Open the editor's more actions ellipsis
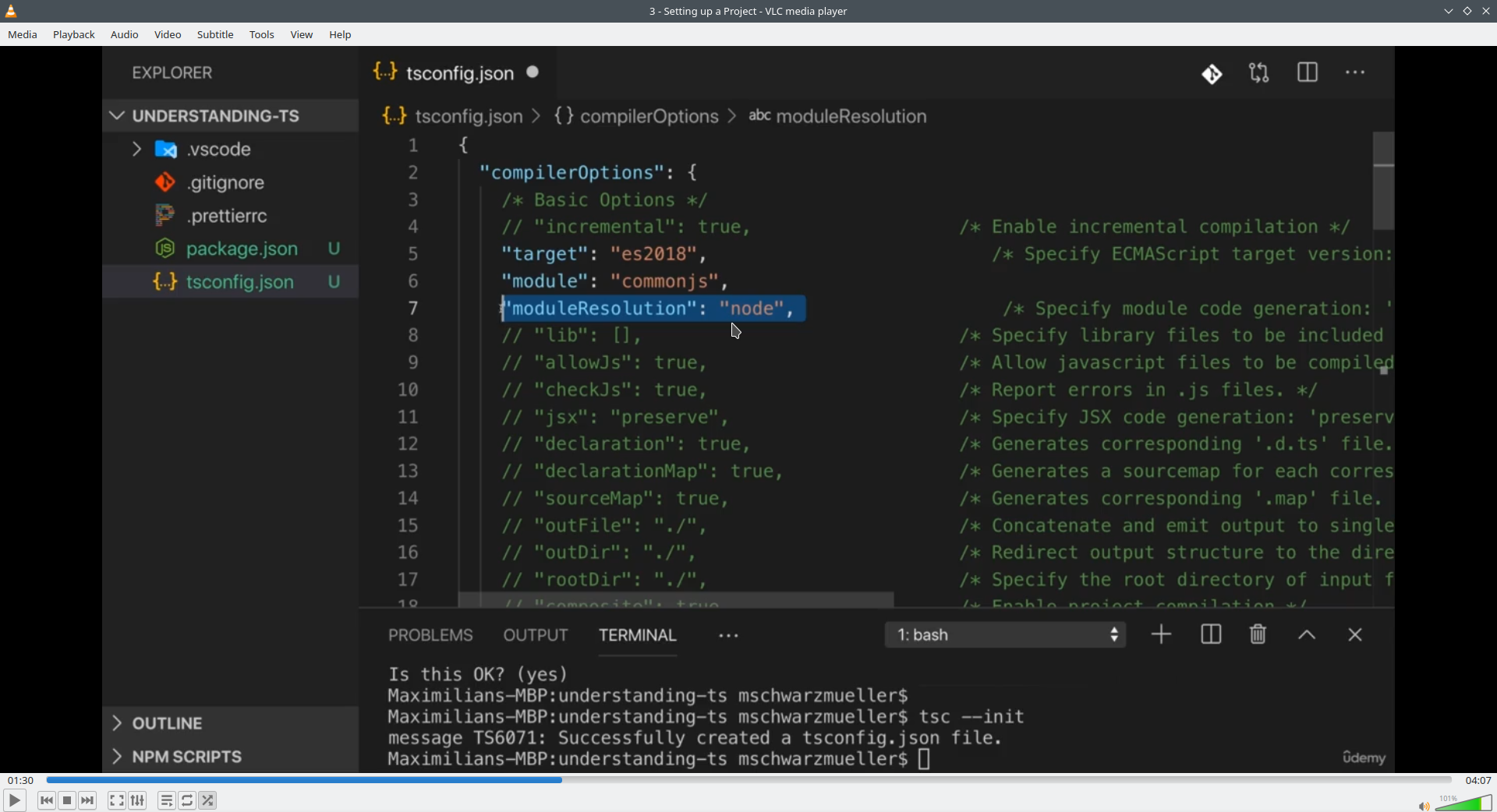The width and height of the screenshot is (1497, 812). tap(1356, 72)
